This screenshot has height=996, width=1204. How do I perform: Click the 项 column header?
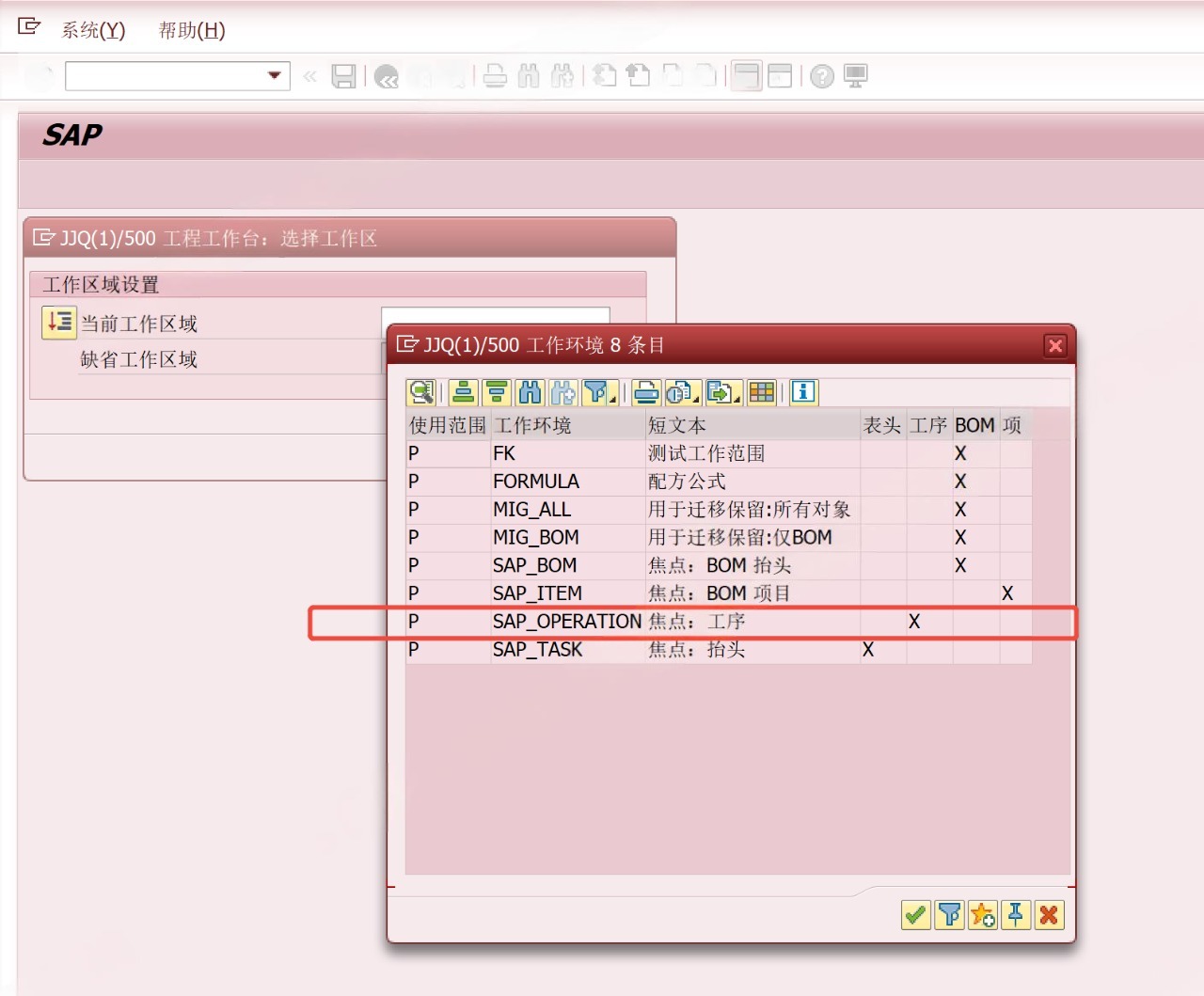click(x=1015, y=425)
